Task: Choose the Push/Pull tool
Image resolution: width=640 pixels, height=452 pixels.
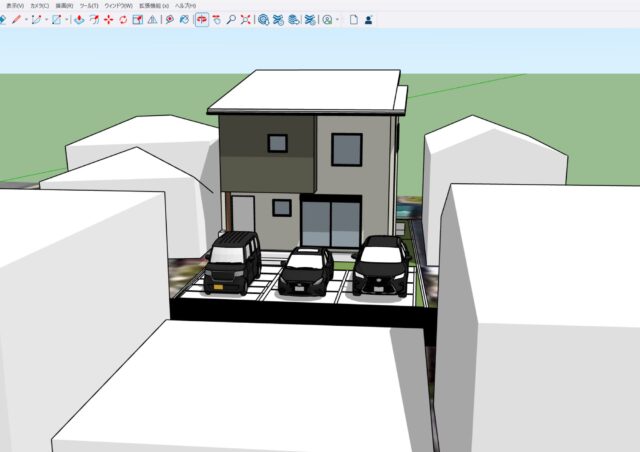Action: pos(79,19)
